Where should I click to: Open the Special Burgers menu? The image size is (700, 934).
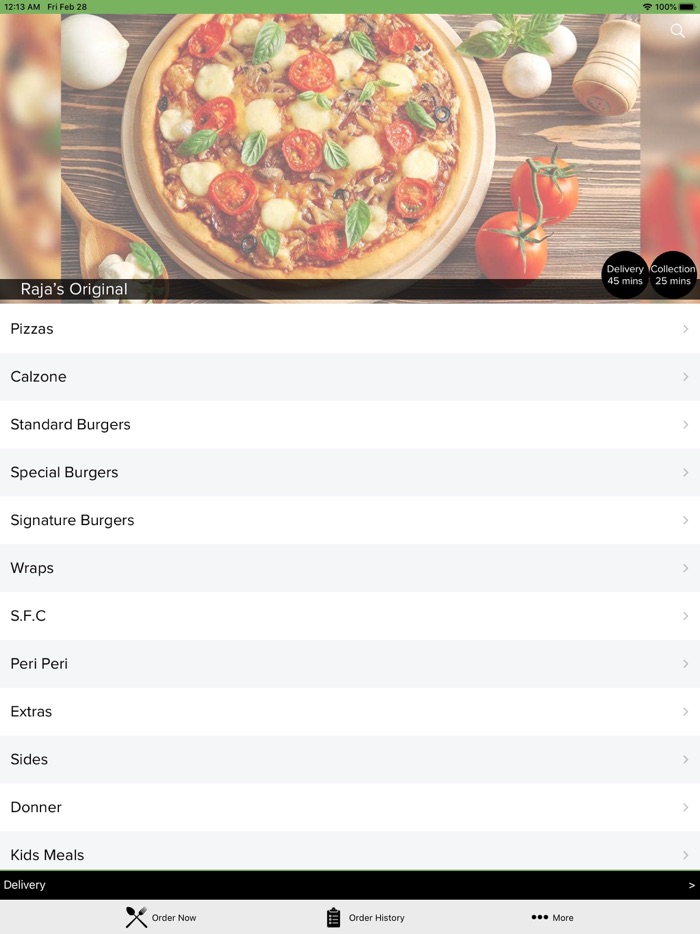click(x=350, y=472)
